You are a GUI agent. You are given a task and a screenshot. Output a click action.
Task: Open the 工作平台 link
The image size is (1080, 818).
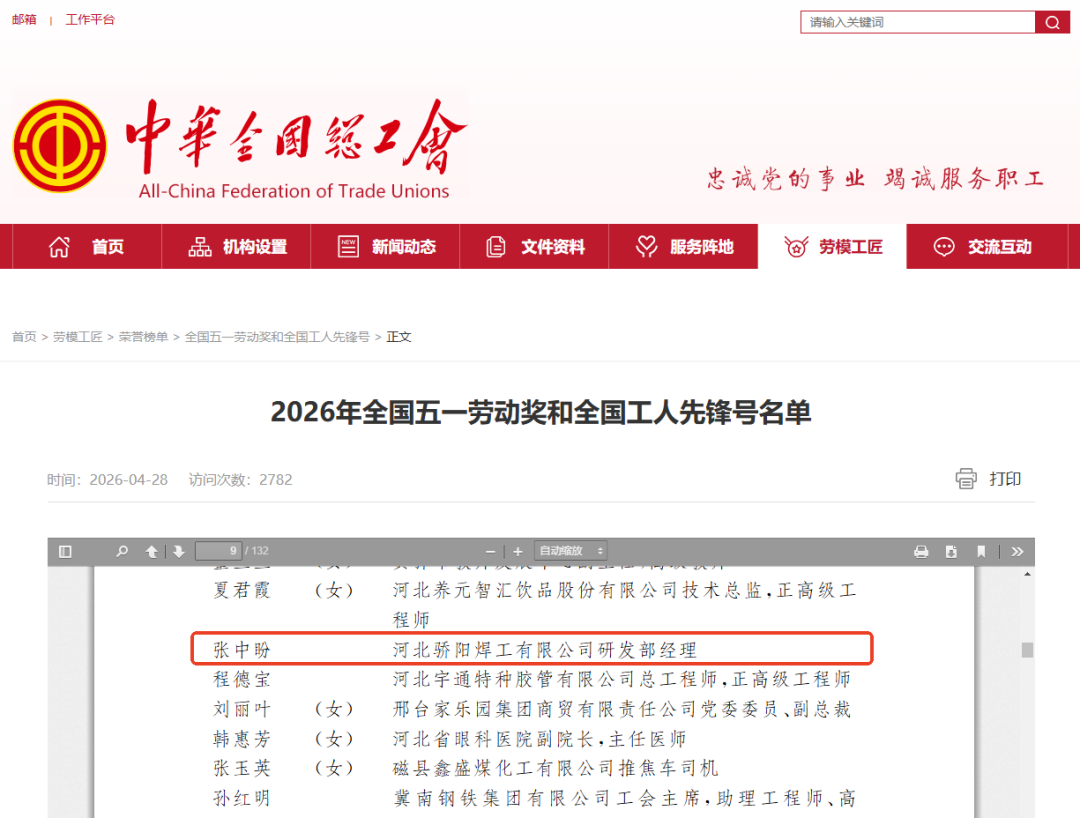point(90,19)
